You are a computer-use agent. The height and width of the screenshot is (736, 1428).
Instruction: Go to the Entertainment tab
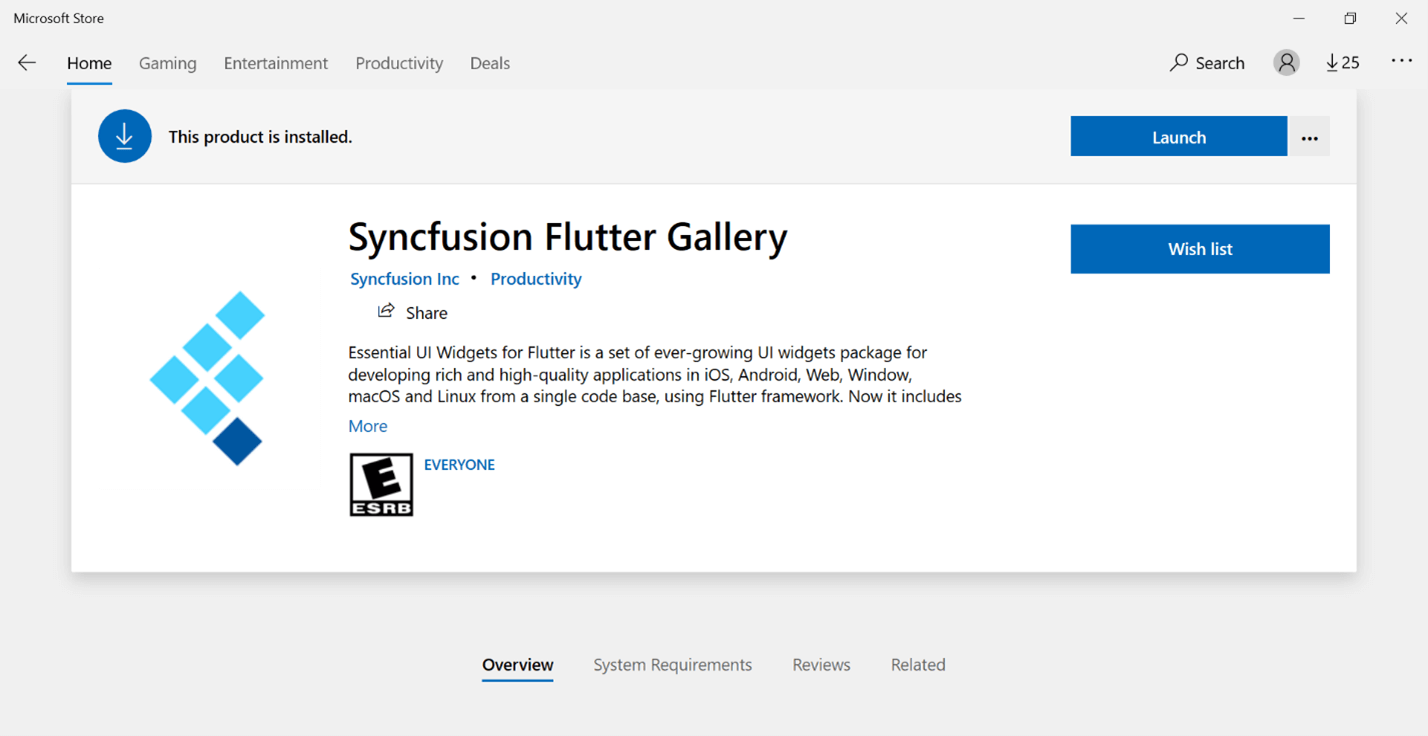pyautogui.click(x=276, y=63)
